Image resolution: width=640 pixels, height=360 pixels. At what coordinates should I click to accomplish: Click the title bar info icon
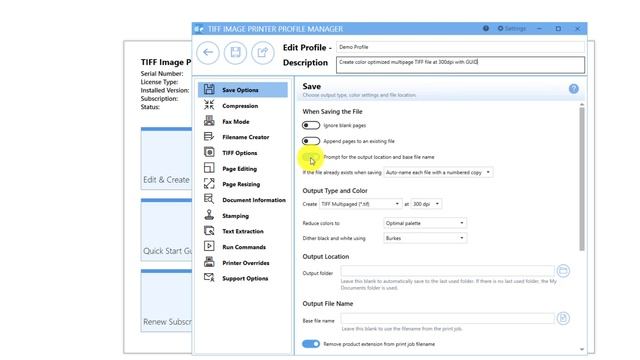click(x=486, y=29)
